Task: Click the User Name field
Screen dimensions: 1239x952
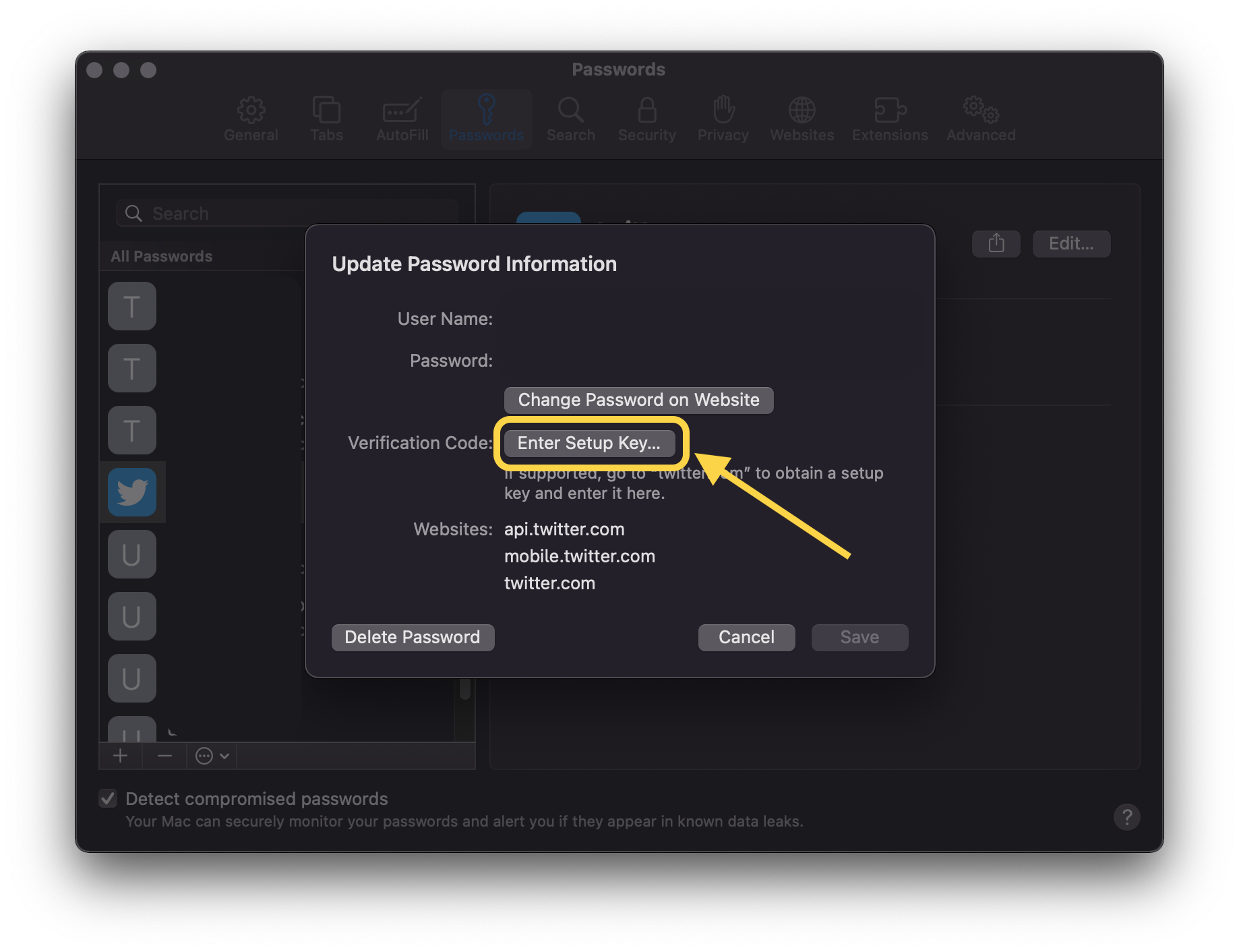Action: [x=708, y=319]
